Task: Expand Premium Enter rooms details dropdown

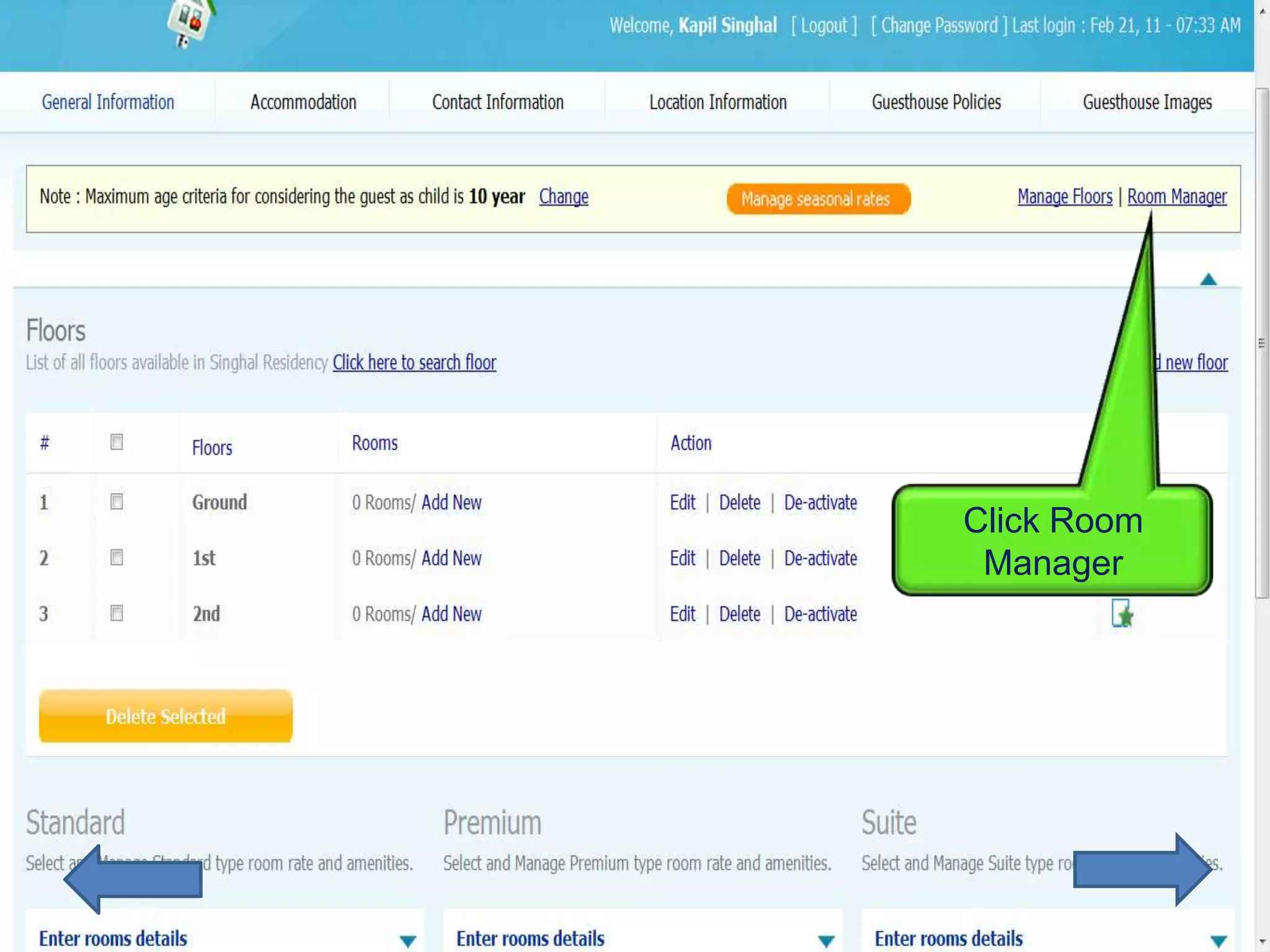Action: click(x=825, y=941)
